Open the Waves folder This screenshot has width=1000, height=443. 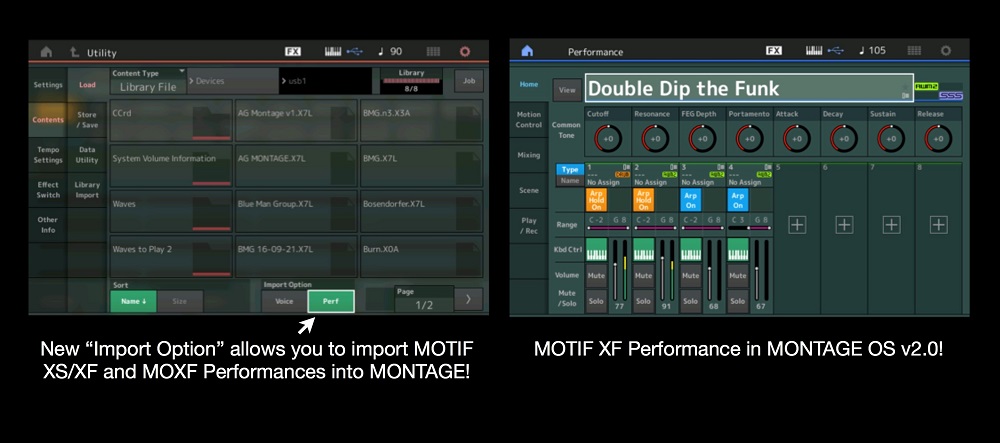pyautogui.click(x=171, y=211)
